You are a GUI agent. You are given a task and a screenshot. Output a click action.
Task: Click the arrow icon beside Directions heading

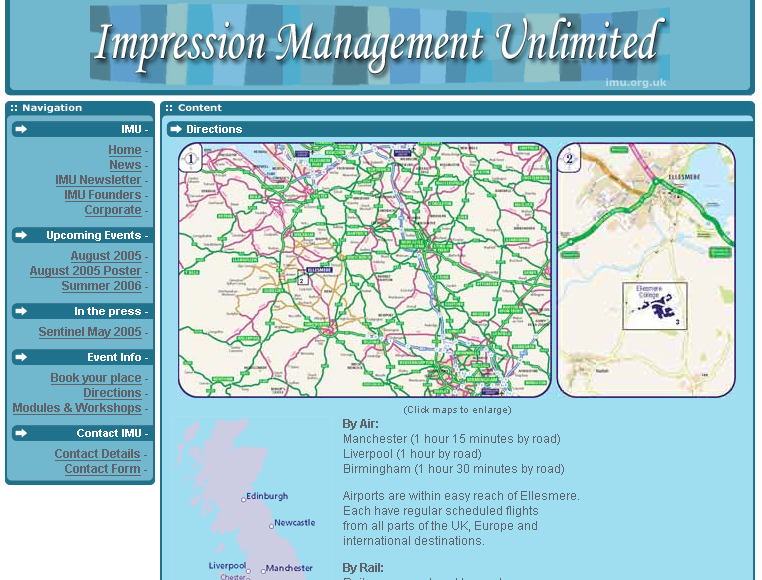coord(176,129)
